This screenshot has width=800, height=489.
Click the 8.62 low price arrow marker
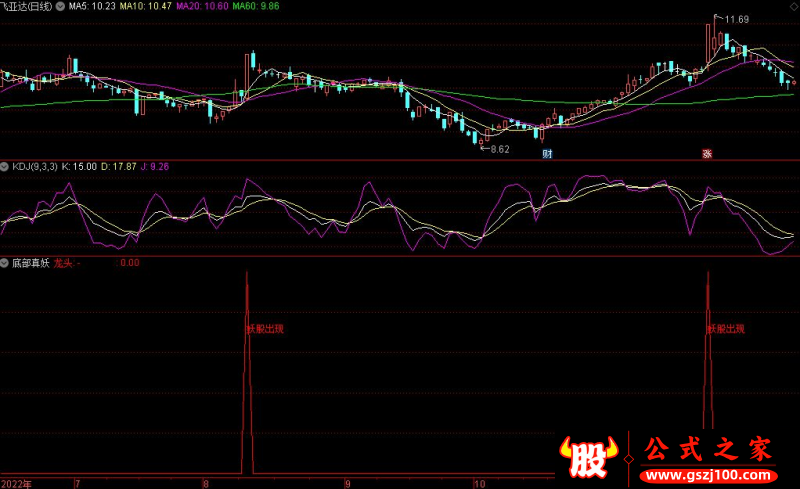(x=494, y=149)
